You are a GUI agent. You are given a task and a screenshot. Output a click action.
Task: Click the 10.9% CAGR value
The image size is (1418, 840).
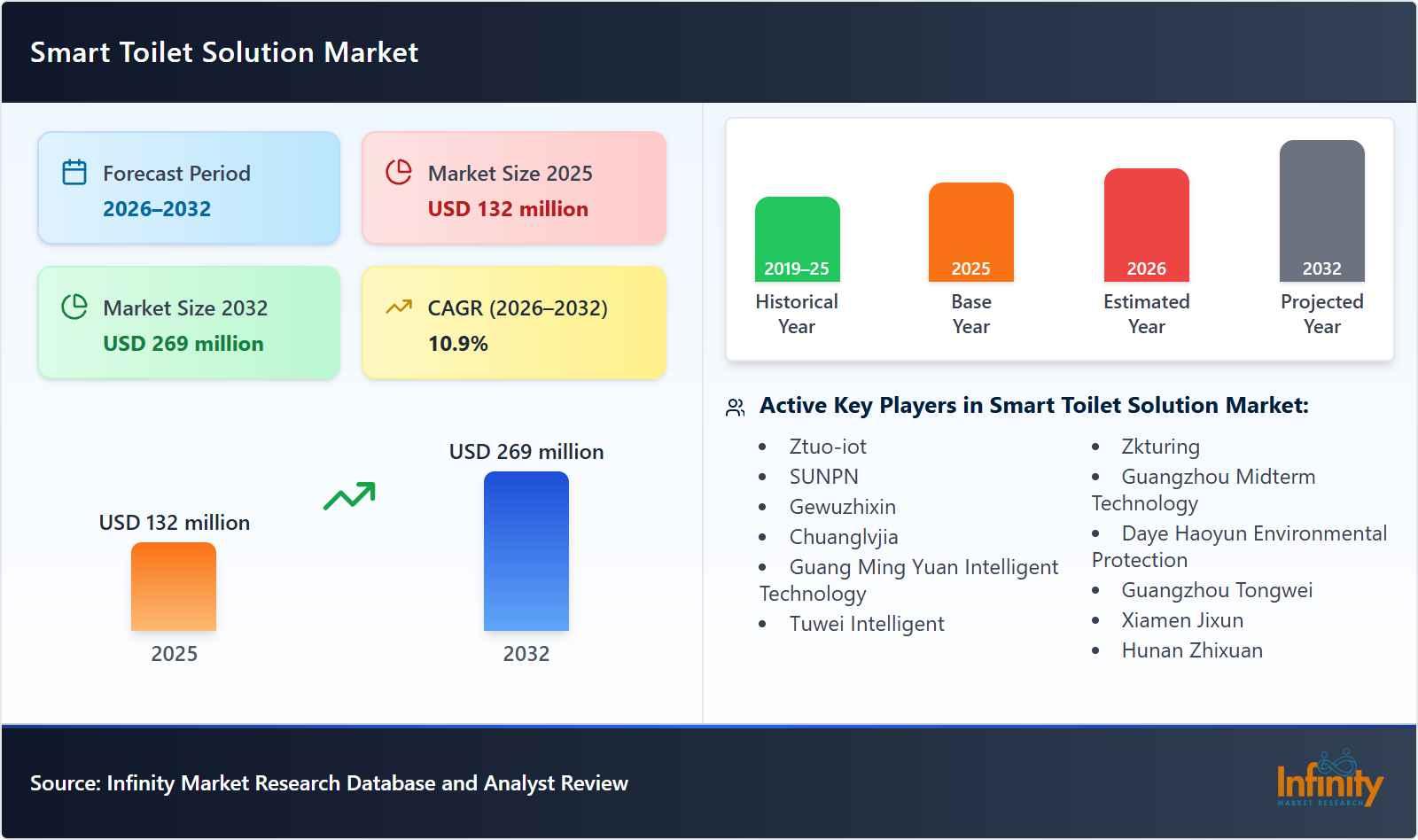[x=458, y=344]
